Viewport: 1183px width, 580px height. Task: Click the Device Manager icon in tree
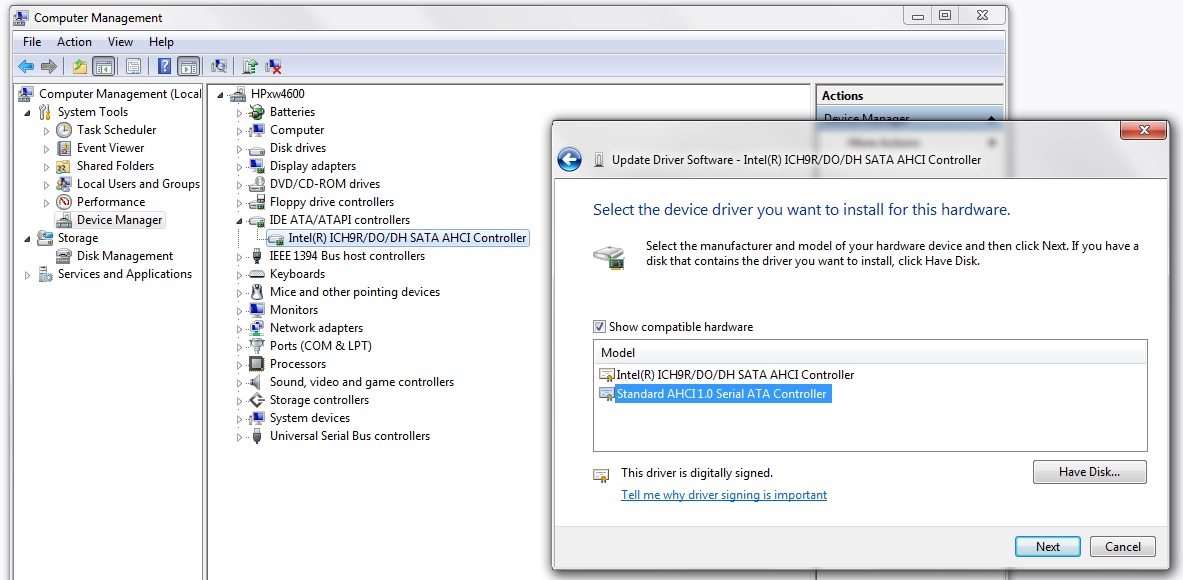point(64,220)
